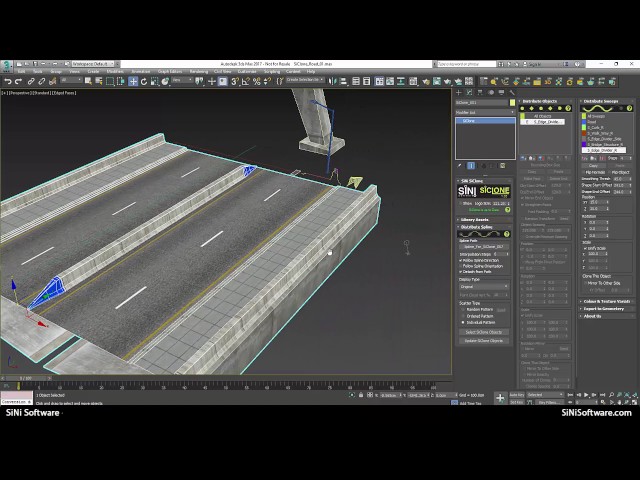Image resolution: width=640 pixels, height=480 pixels.
Task: Open Create Selection Set dropdown
Action: click(x=305, y=80)
